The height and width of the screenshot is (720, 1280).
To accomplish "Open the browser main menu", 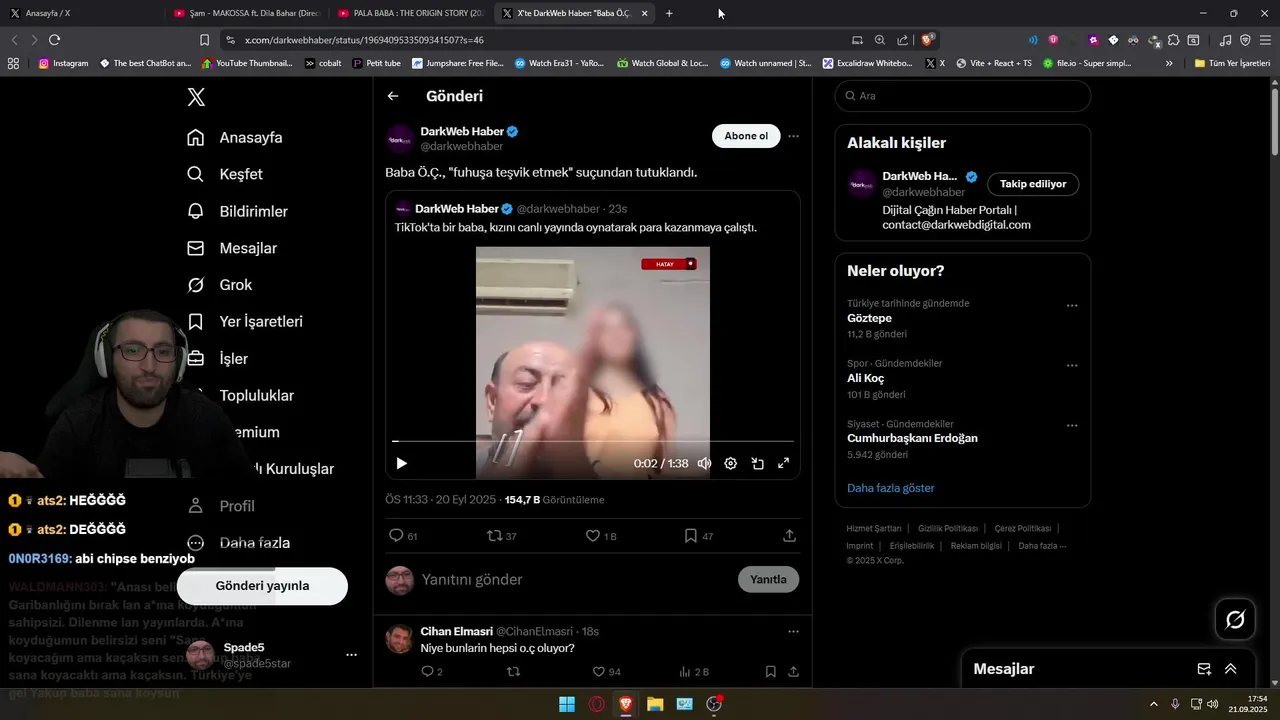I will pos(1264,40).
